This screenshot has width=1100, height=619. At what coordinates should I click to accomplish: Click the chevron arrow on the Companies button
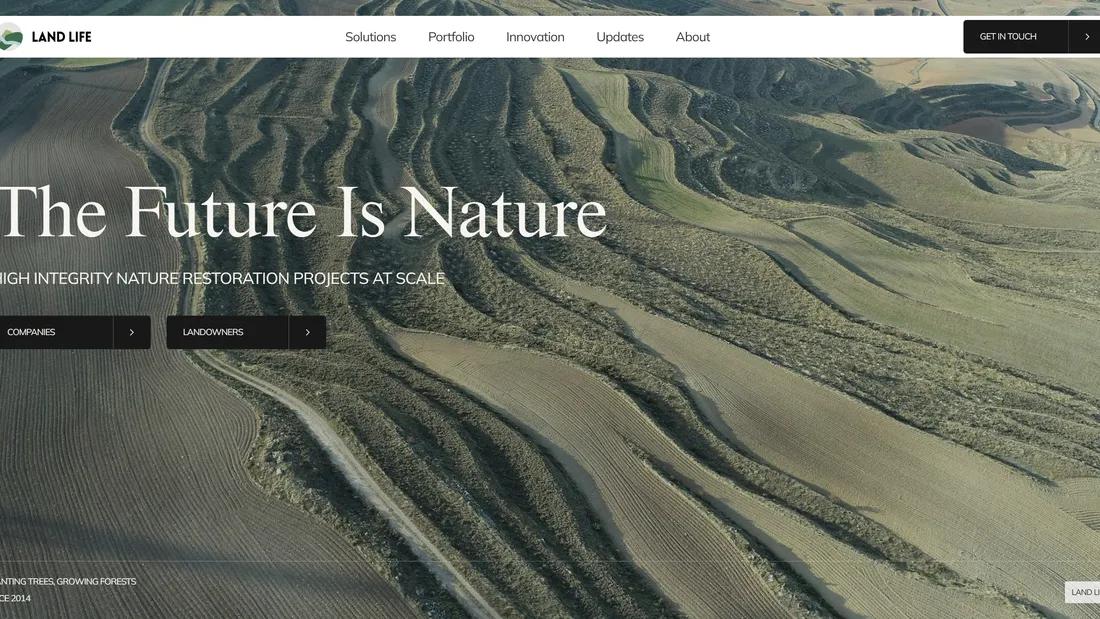pyautogui.click(x=132, y=332)
